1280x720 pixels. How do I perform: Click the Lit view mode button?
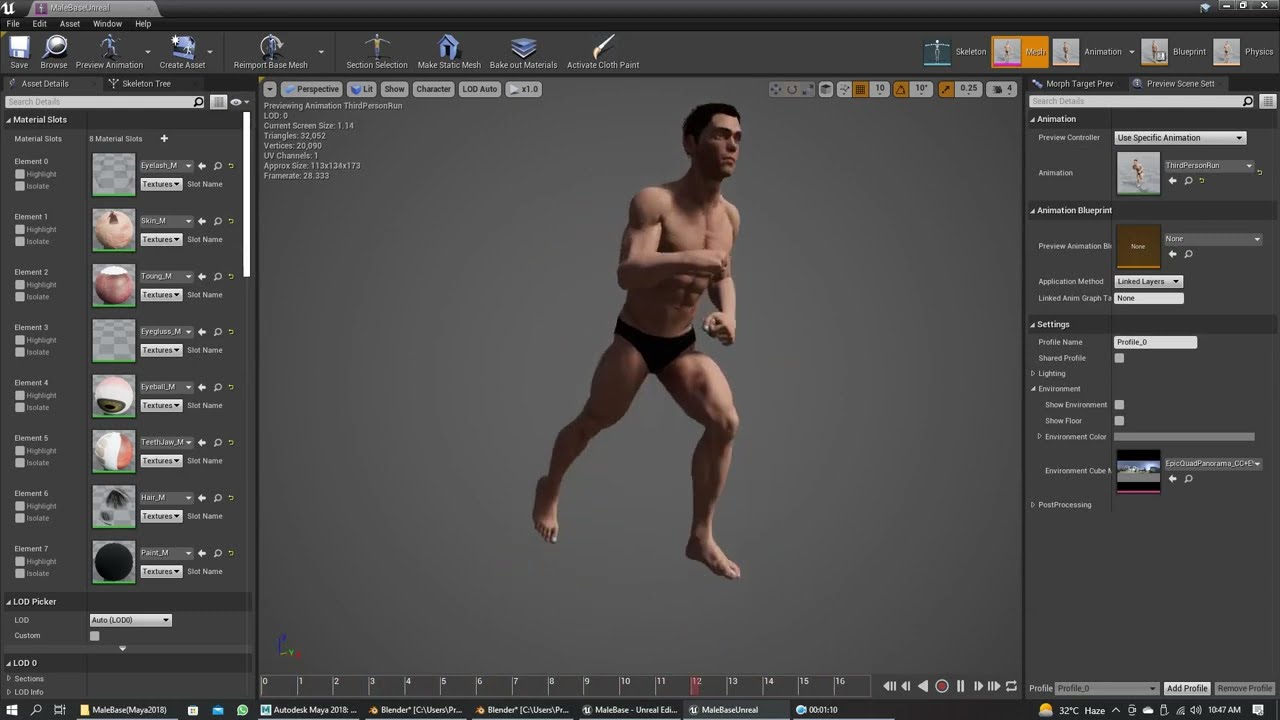[x=362, y=89]
